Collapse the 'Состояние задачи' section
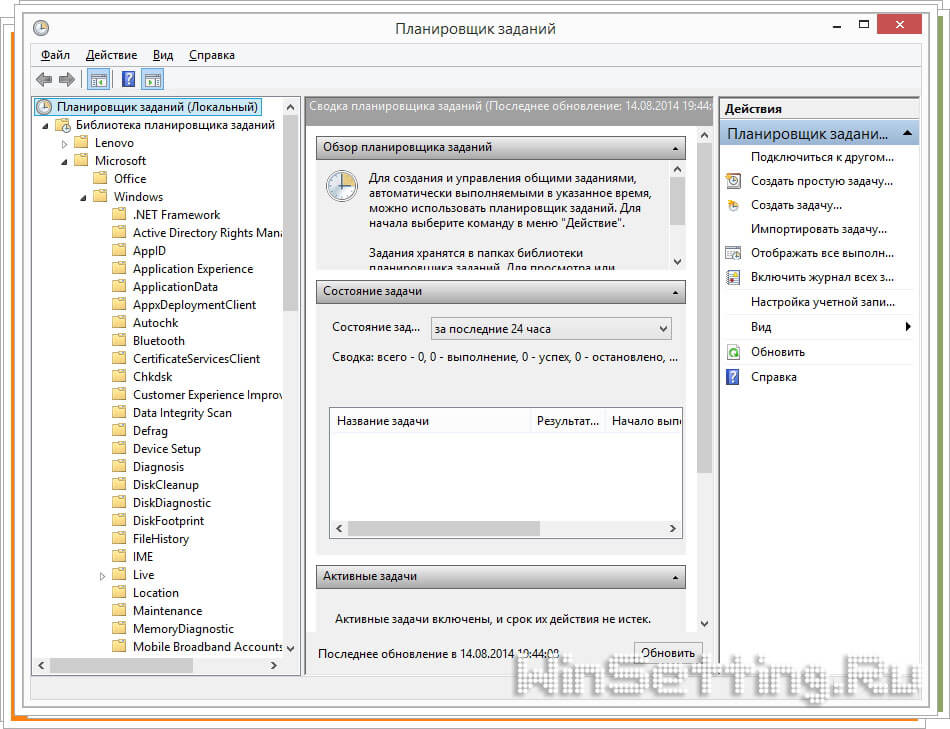The height and width of the screenshot is (729, 950). 677,292
